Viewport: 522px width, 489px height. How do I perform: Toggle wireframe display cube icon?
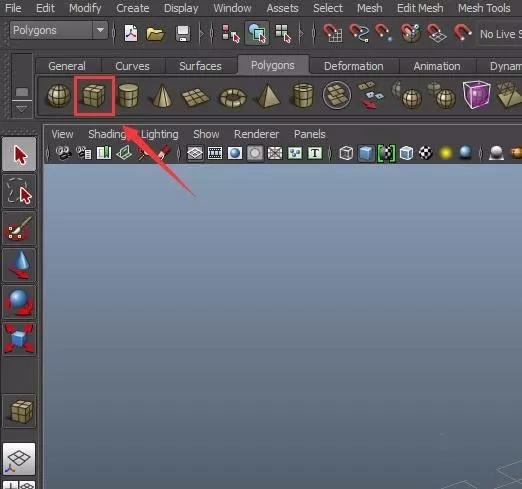pyautogui.click(x=346, y=153)
